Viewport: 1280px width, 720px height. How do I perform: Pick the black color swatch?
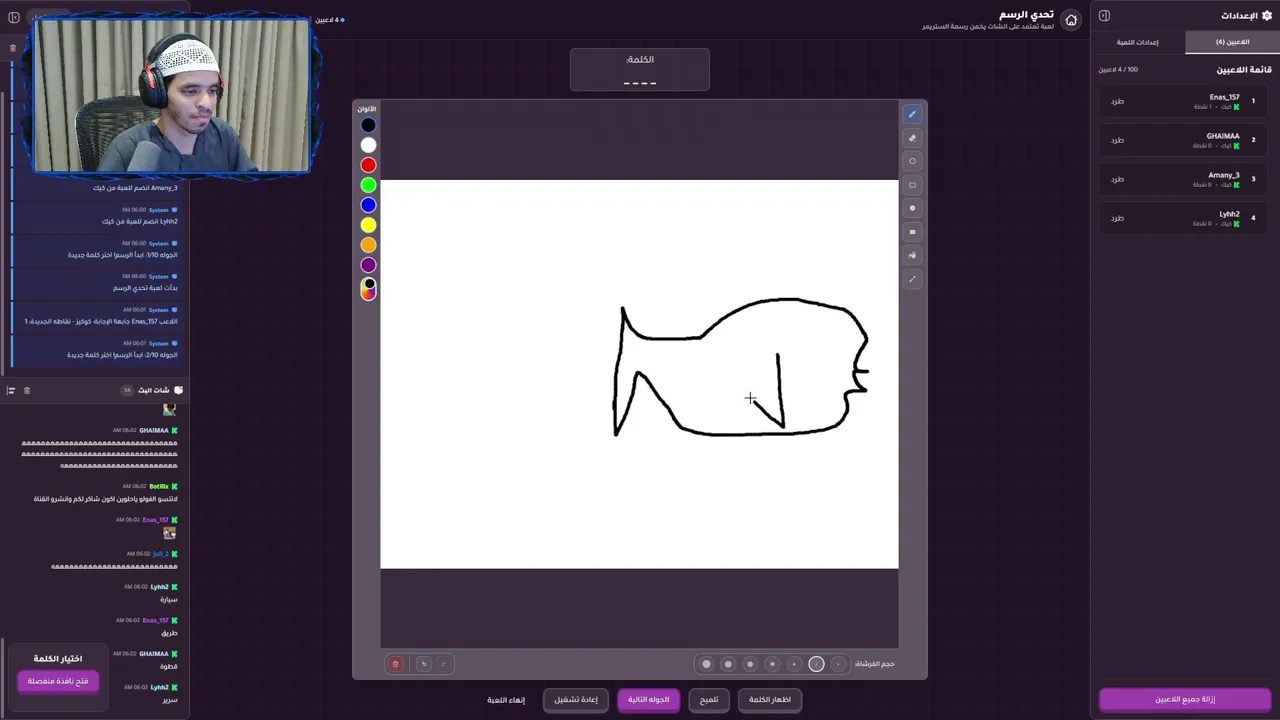click(x=368, y=125)
